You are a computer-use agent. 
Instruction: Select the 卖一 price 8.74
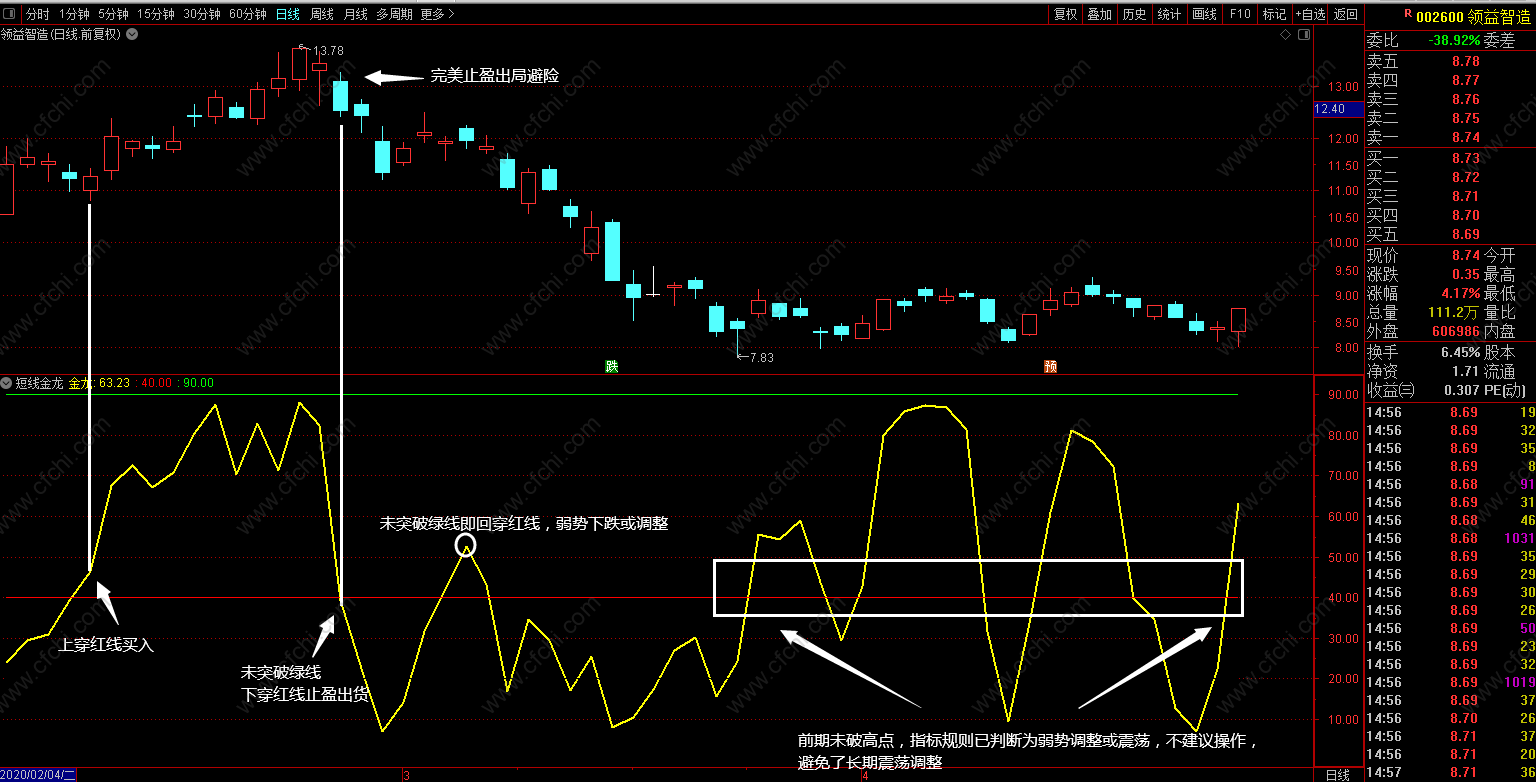1465,137
